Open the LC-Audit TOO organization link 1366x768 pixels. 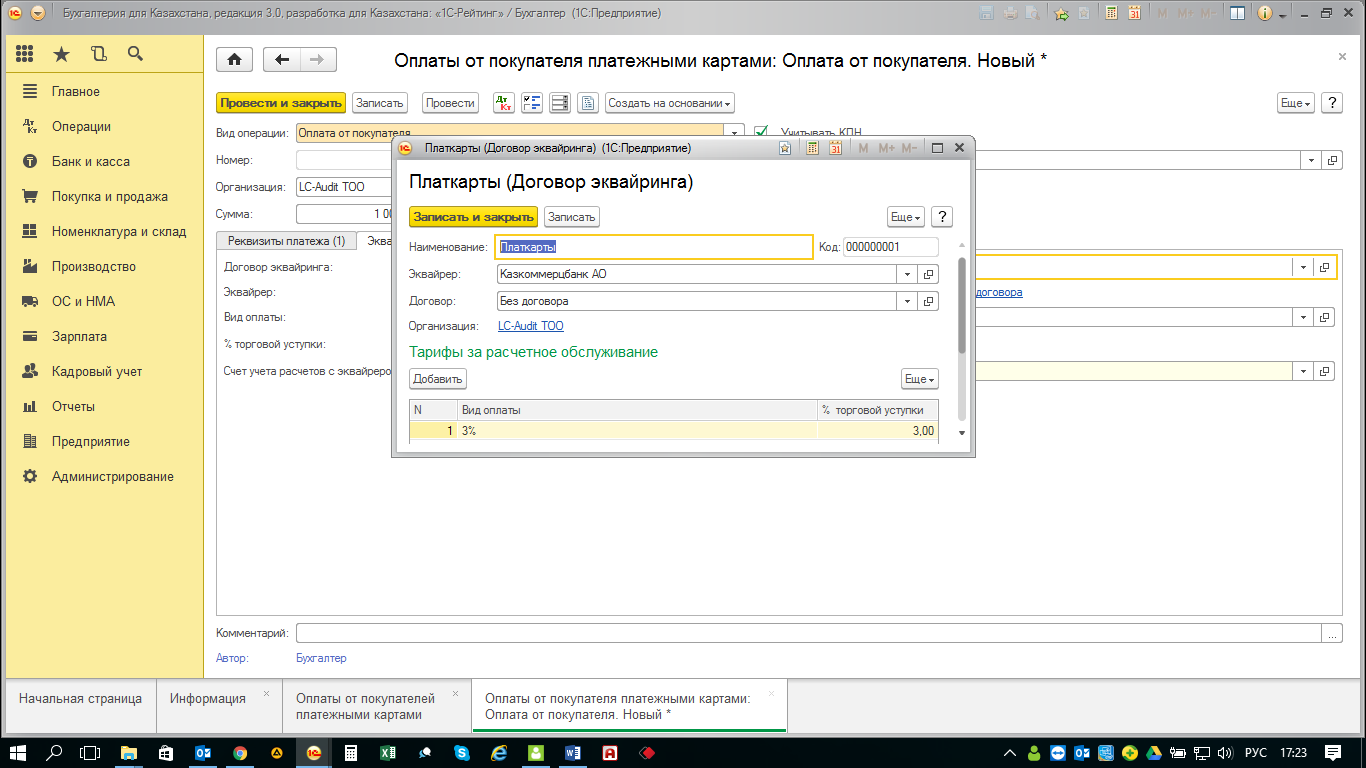(x=531, y=326)
